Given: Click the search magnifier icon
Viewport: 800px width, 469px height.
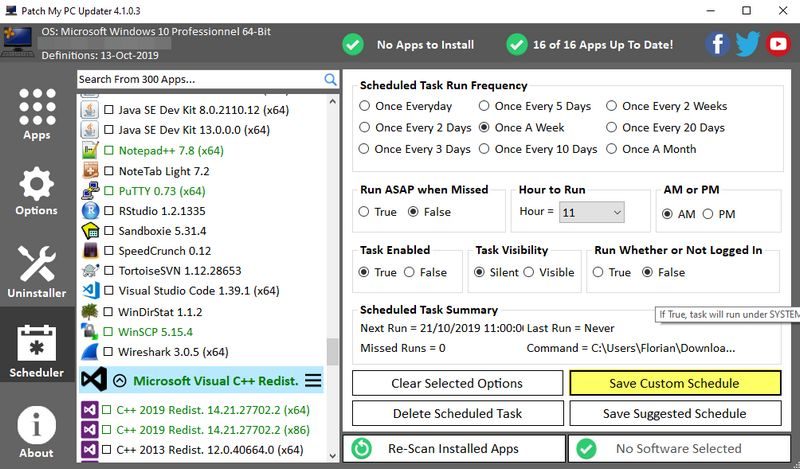Looking at the screenshot, I should tap(331, 79).
